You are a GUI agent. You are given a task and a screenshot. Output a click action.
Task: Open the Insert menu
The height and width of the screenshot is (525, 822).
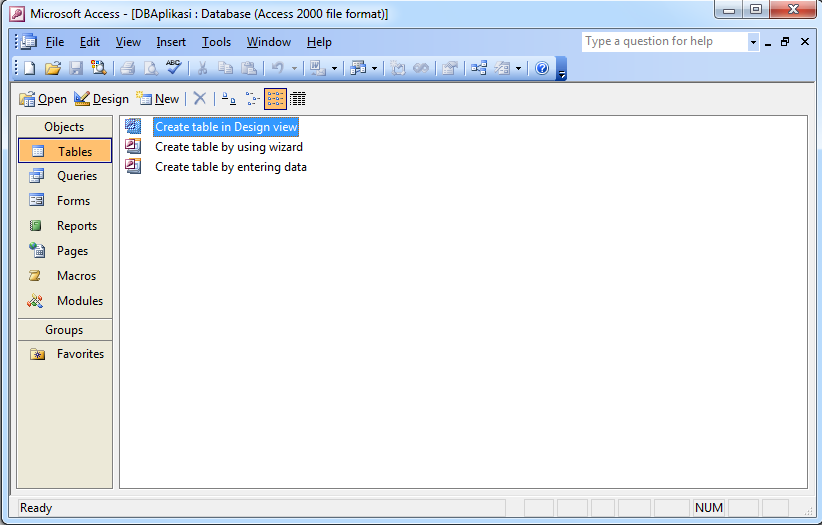(171, 42)
